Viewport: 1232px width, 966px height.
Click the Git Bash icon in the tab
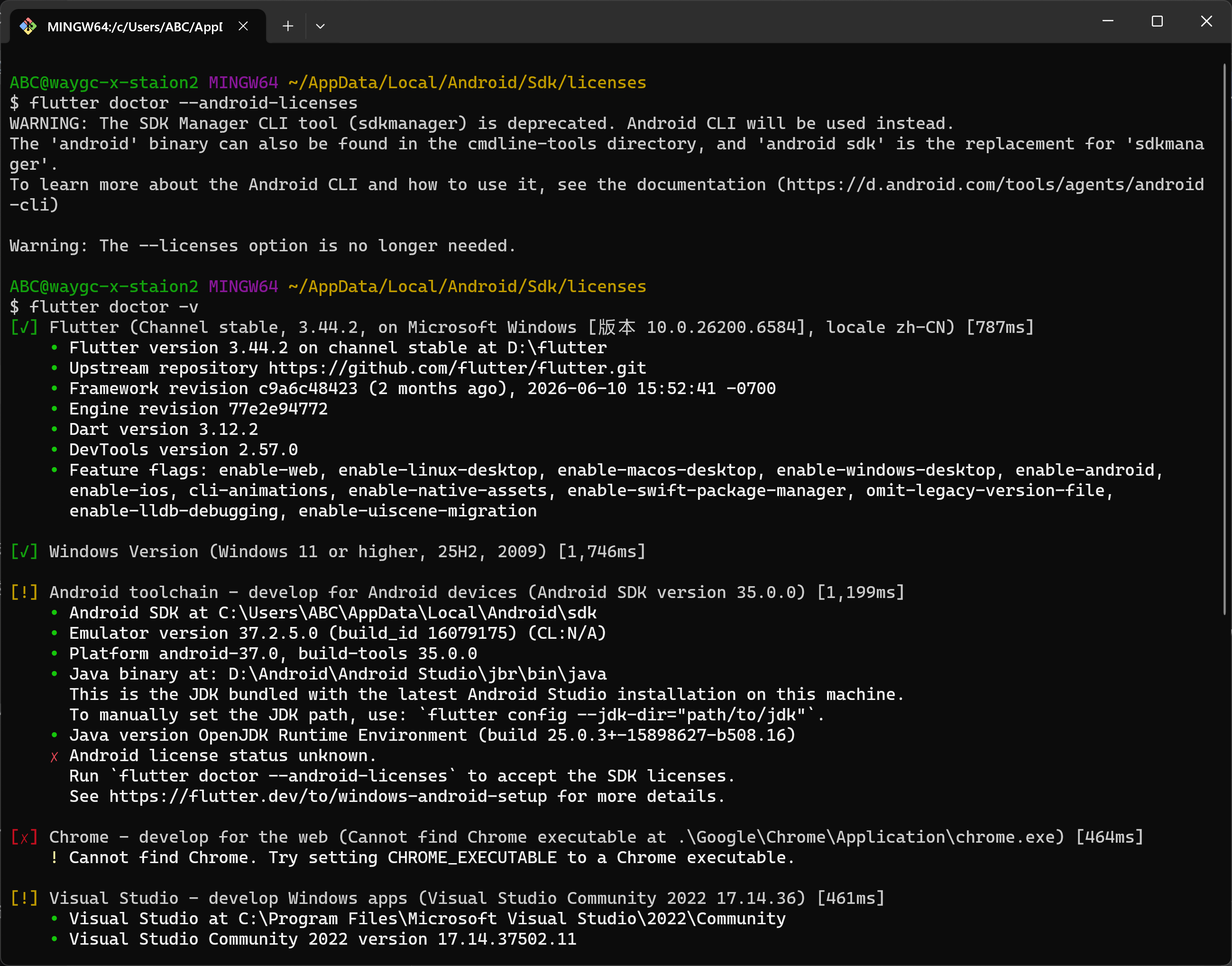tap(28, 26)
